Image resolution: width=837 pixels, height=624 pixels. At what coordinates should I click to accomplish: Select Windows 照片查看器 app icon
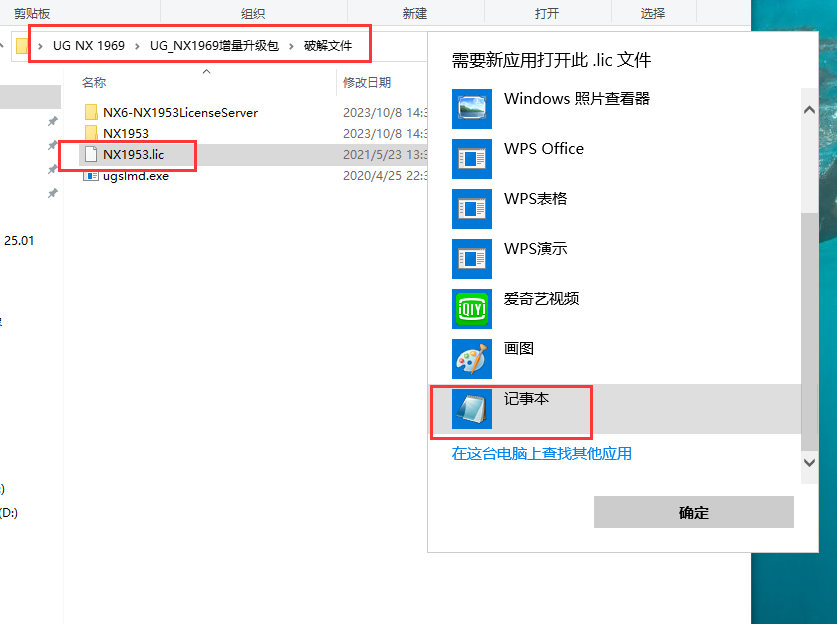471,108
